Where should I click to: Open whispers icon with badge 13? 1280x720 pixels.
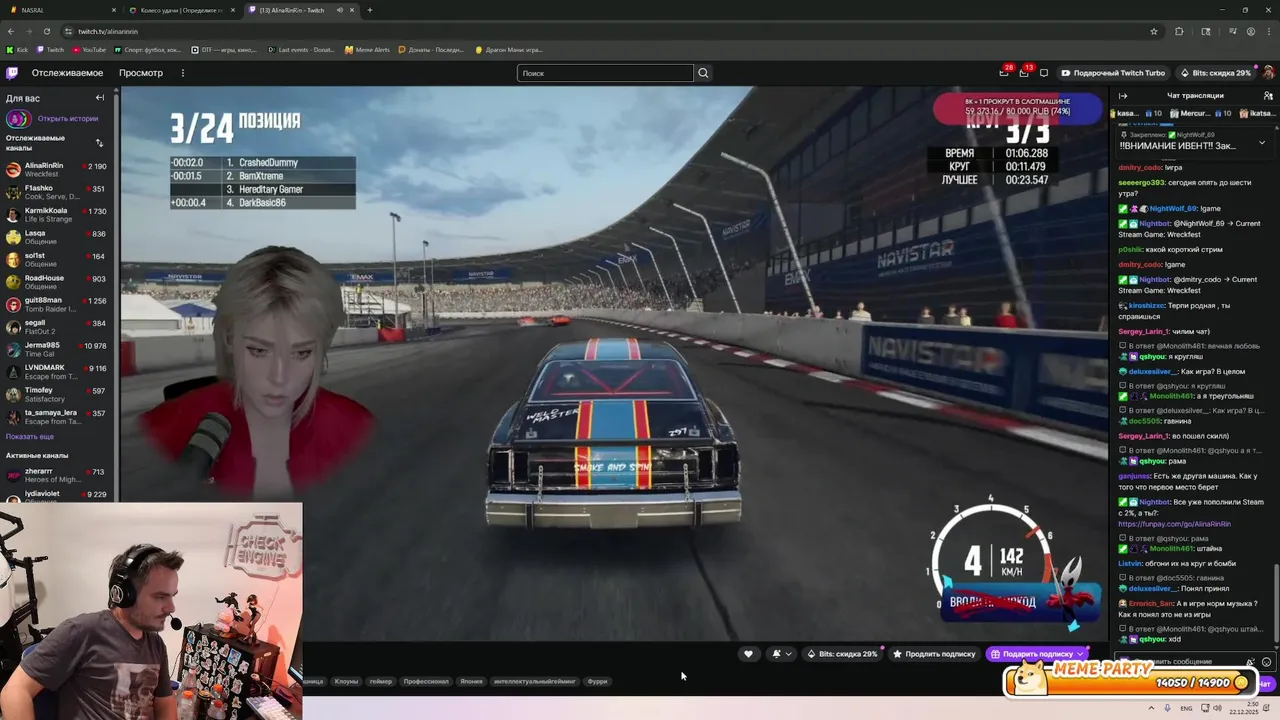[1024, 73]
